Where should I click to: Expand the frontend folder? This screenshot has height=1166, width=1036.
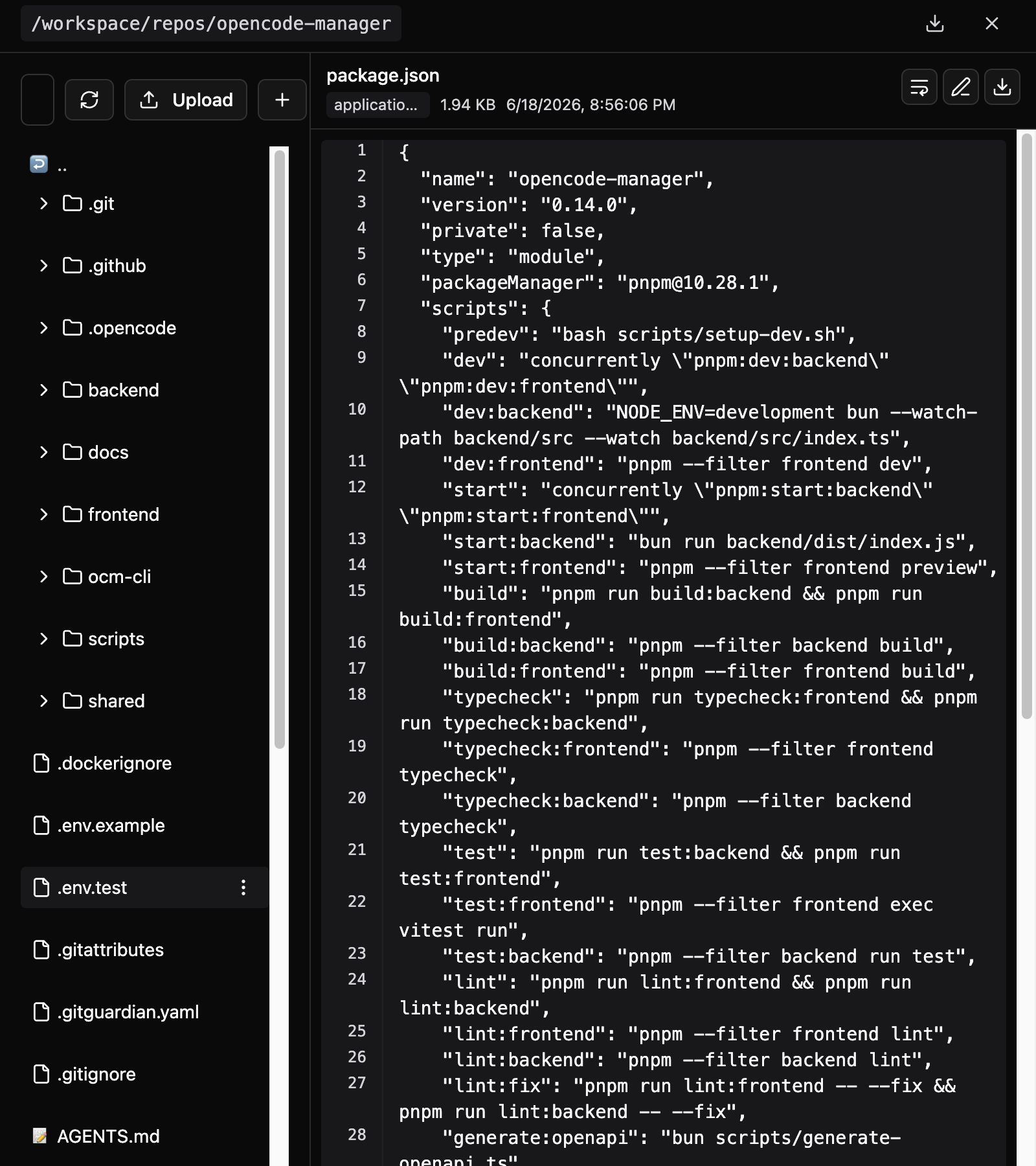point(43,514)
